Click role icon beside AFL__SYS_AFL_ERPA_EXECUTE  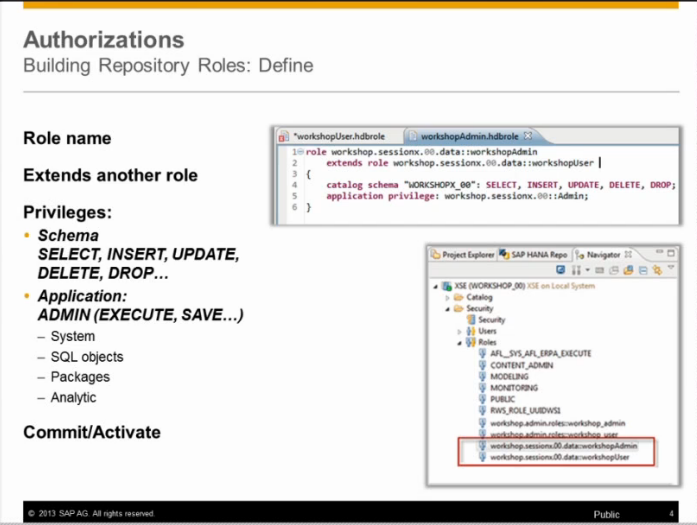[482, 353]
